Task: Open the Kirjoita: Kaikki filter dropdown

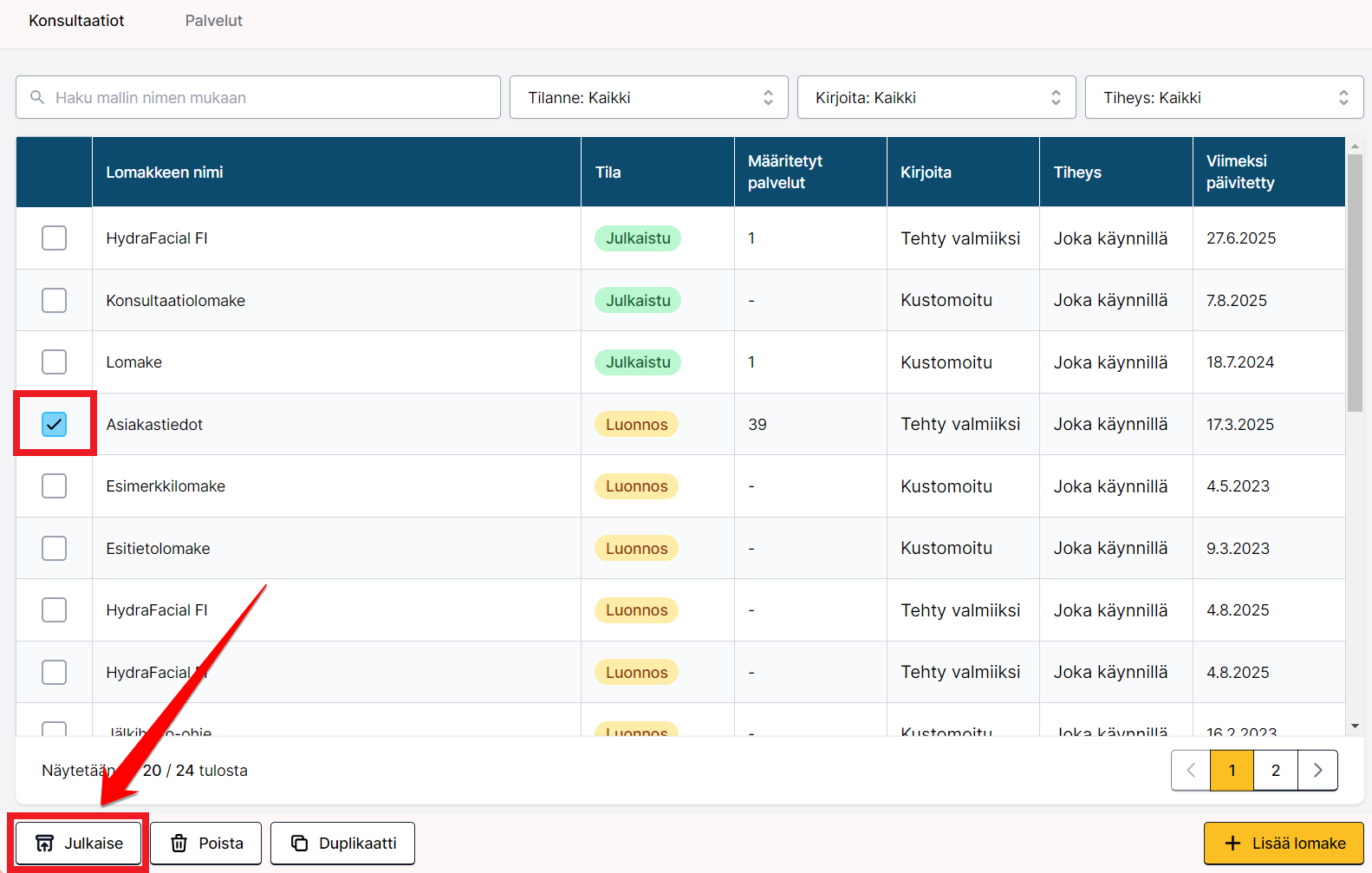Action: 937,97
